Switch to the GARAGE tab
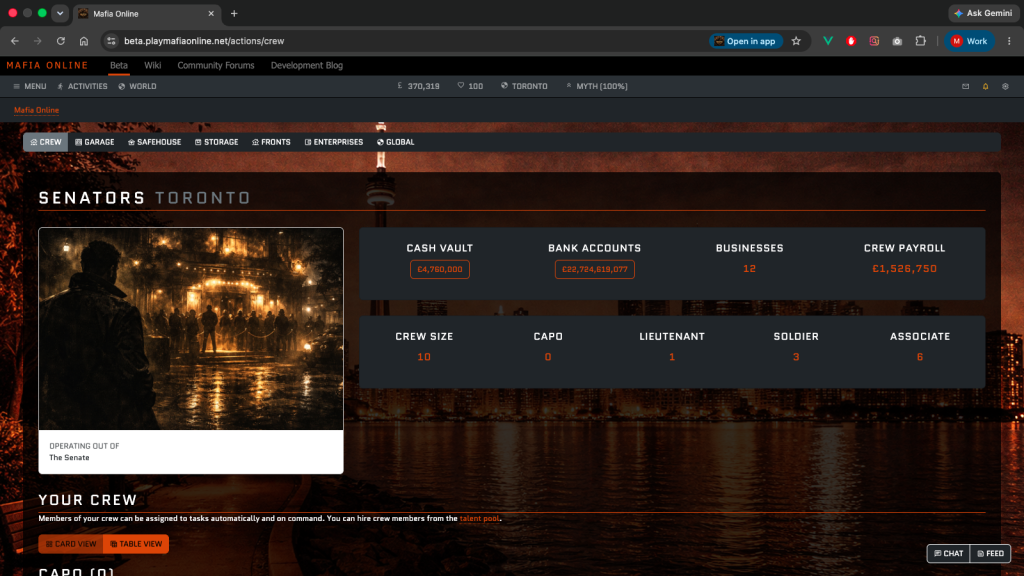This screenshot has width=1024, height=576. tap(95, 142)
